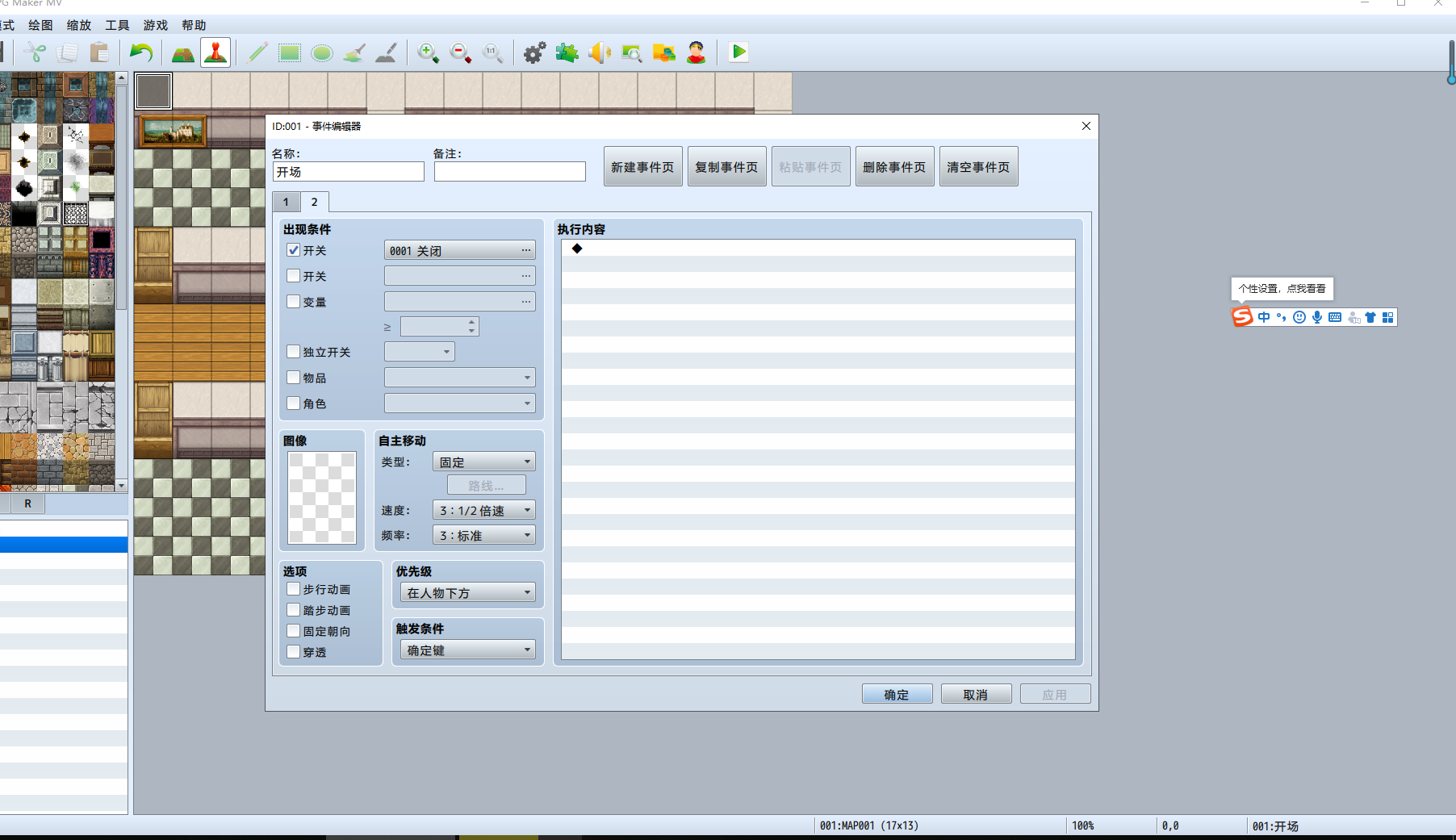Click the event 图像 image preview box
This screenshot has width=1456, height=840.
322,498
